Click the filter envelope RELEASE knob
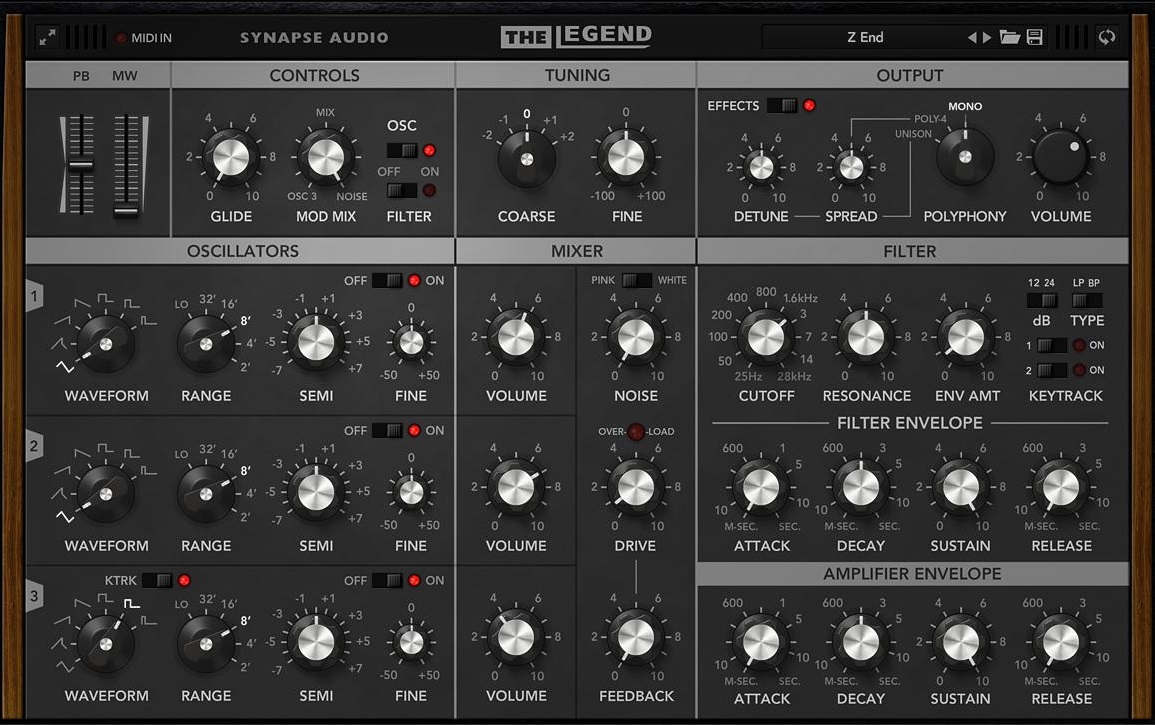 [x=1061, y=487]
